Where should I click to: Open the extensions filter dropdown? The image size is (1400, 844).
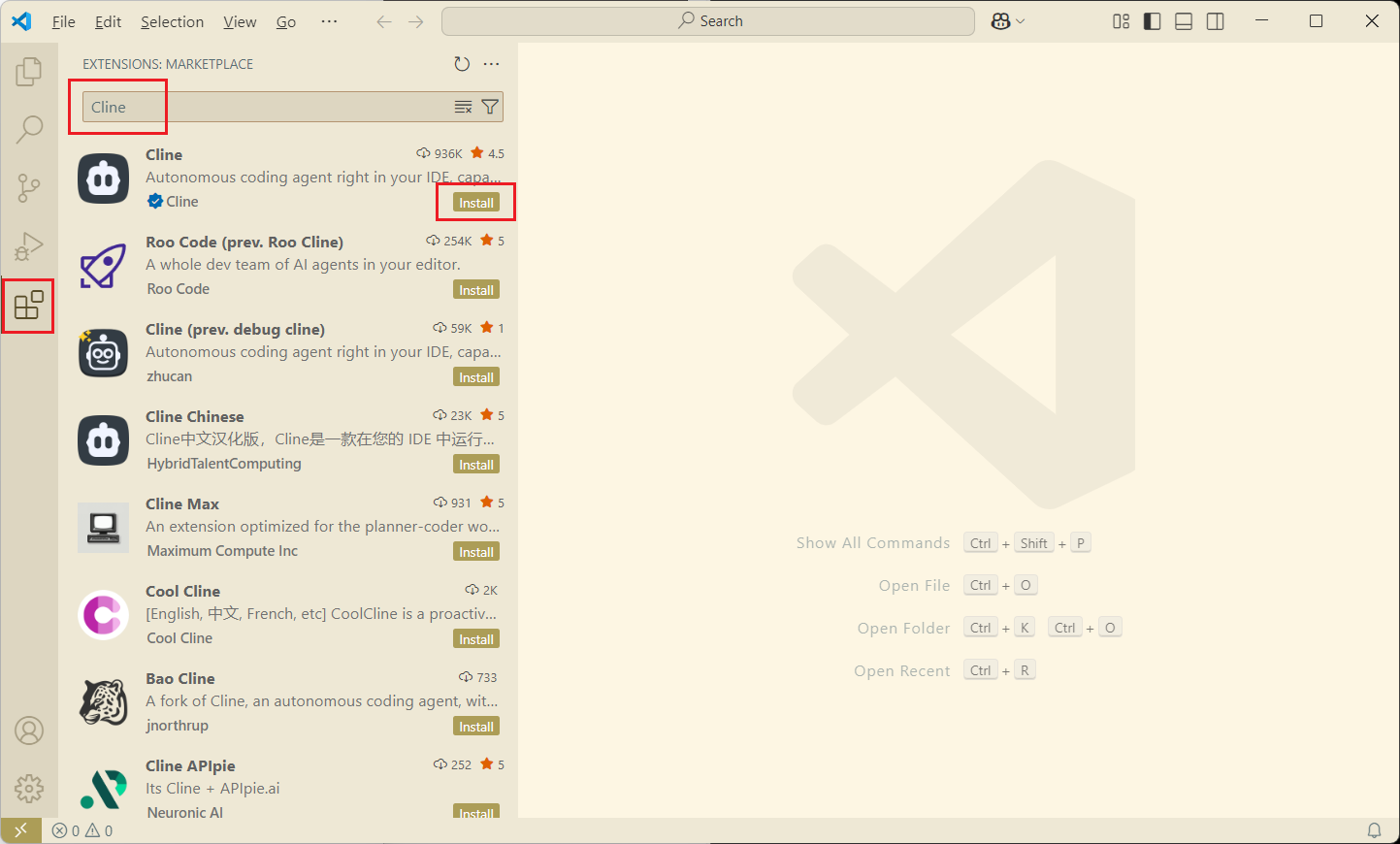coord(490,107)
